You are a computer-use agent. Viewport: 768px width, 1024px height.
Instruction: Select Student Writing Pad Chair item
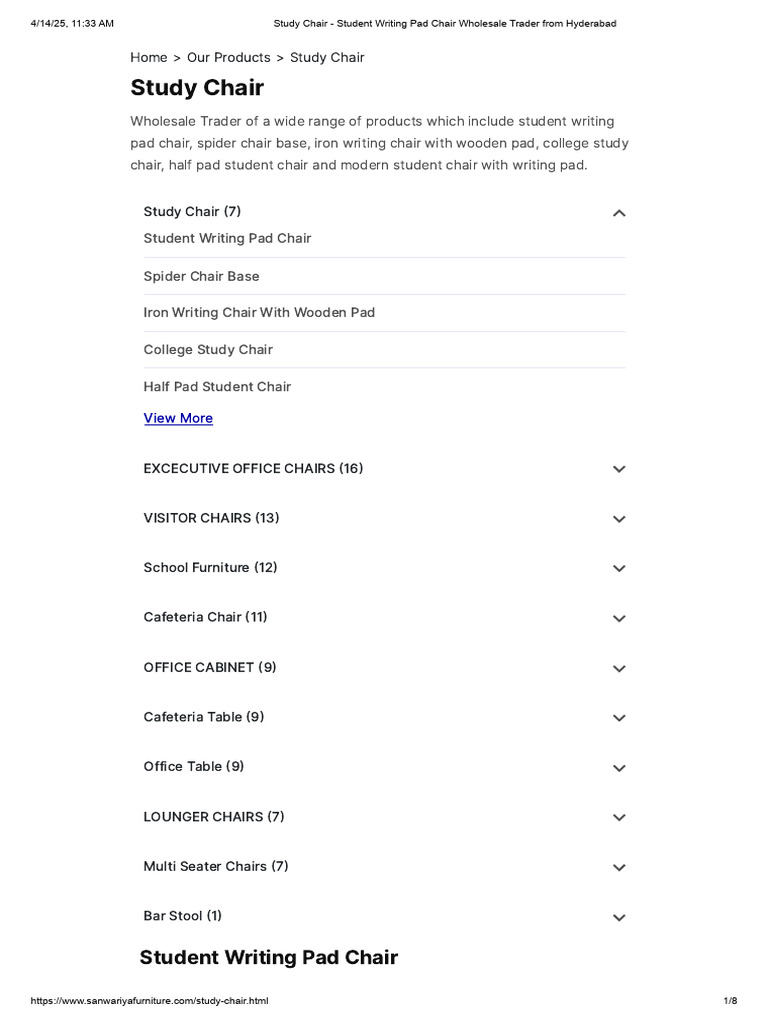(227, 238)
